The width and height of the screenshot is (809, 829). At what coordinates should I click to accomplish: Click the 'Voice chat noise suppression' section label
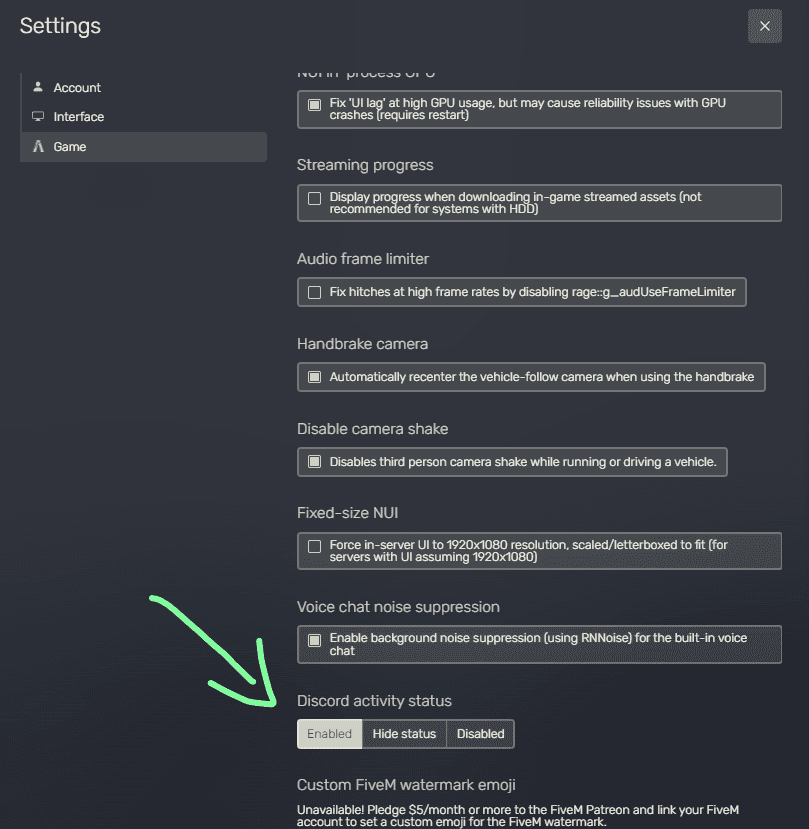pos(399,606)
